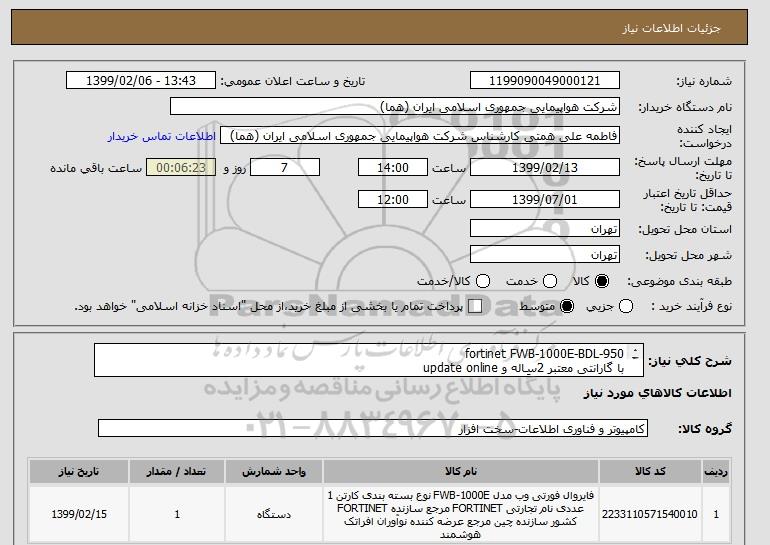The height and width of the screenshot is (545, 770).
Task: Click the FWB-1000E product name cell
Action: pos(461,515)
